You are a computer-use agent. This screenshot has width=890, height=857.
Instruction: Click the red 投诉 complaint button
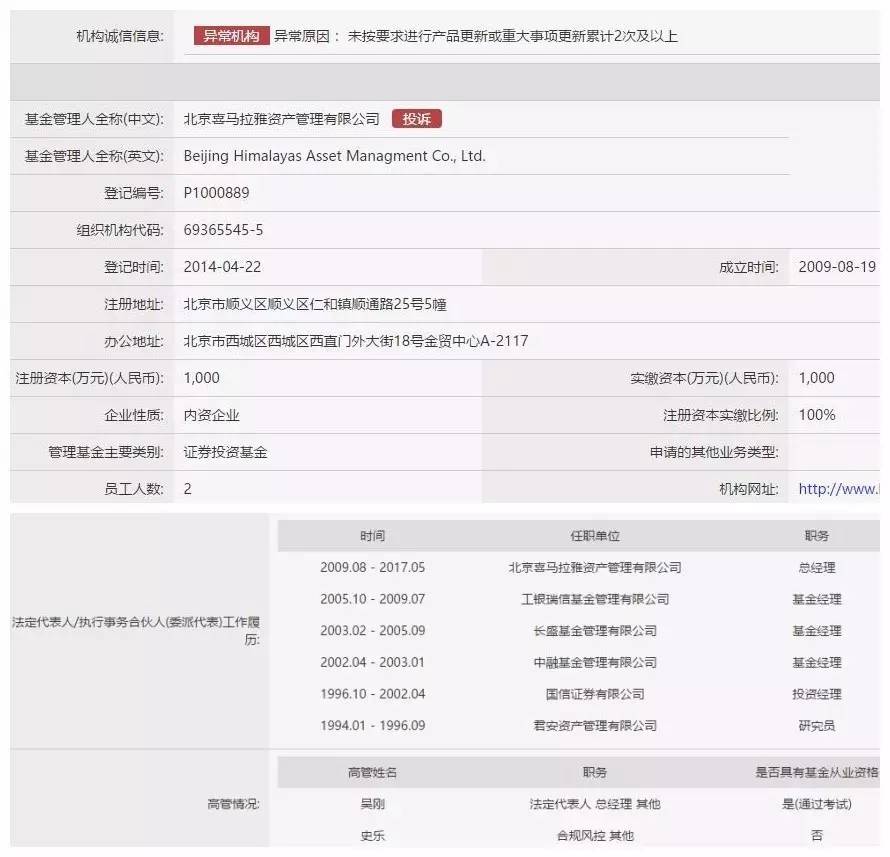(x=417, y=119)
